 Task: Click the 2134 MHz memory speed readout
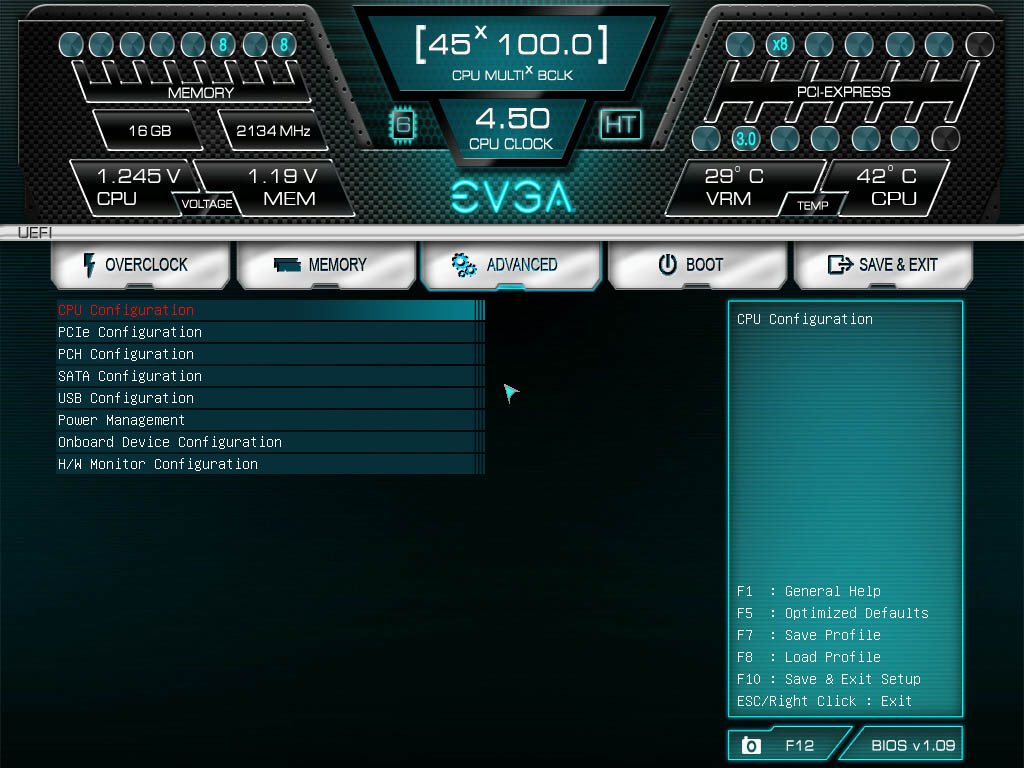[x=273, y=131]
